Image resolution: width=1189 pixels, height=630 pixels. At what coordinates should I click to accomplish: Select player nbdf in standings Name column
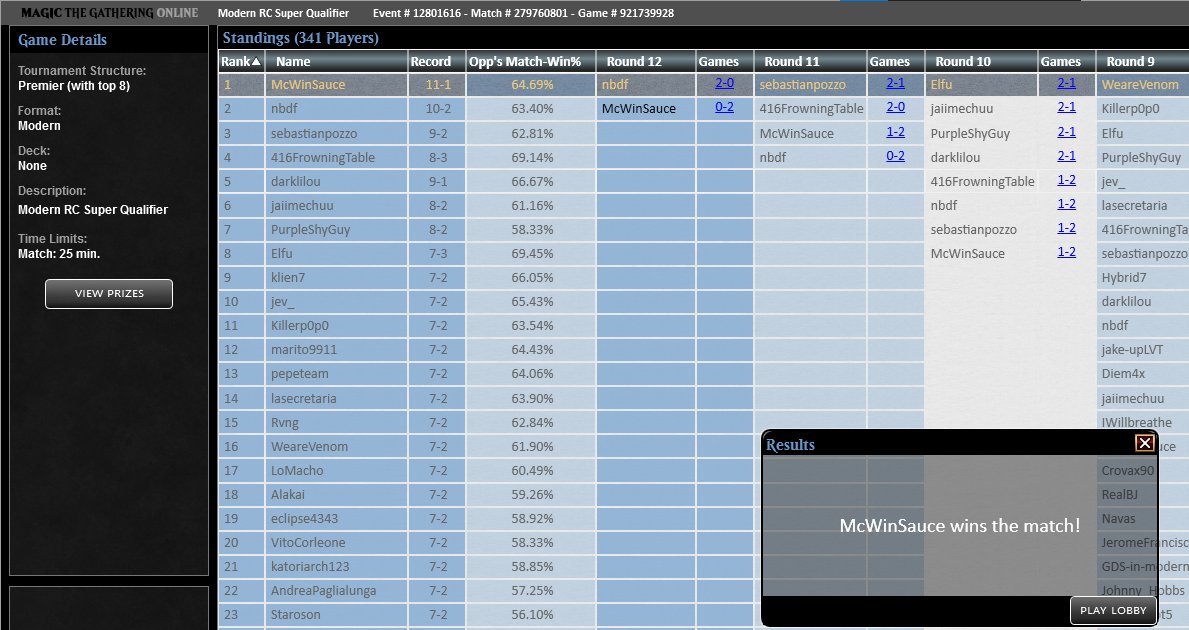[x=284, y=109]
